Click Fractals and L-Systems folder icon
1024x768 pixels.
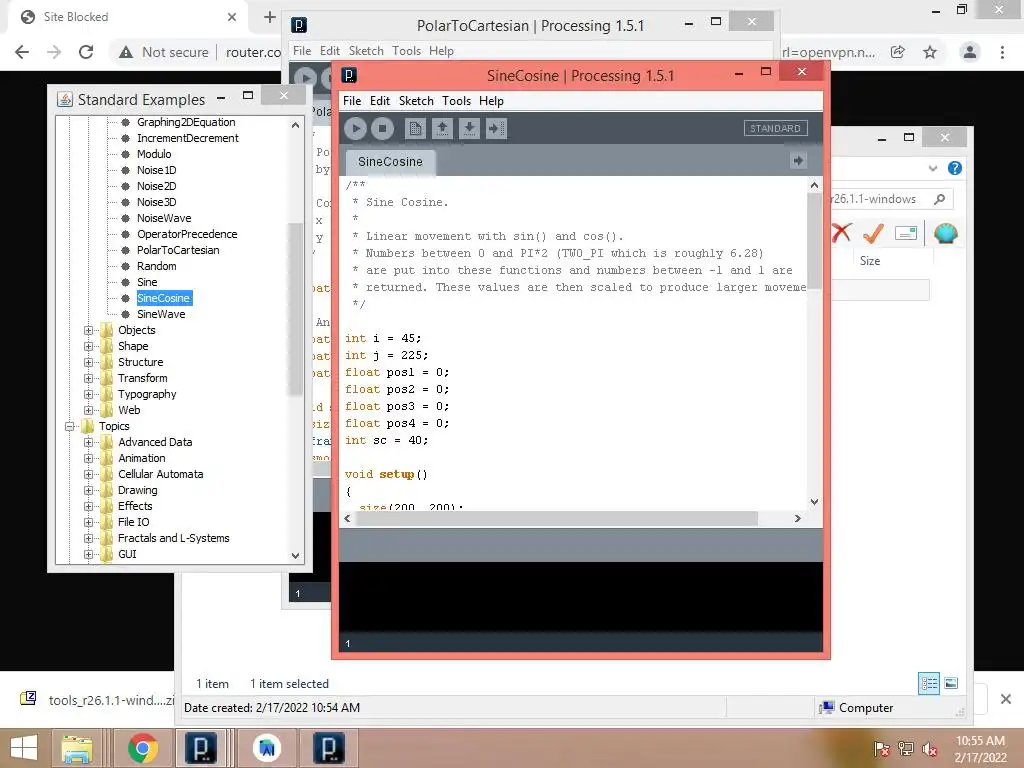pyautogui.click(x=106, y=538)
